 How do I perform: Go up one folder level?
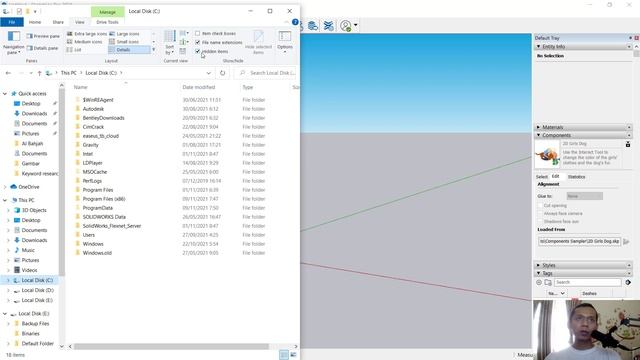pos(39,73)
